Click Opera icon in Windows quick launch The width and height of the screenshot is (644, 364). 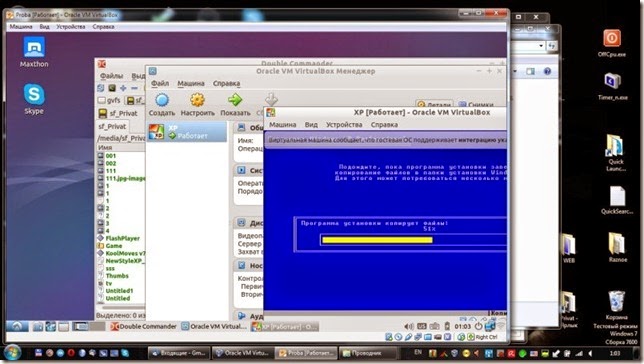click(x=71, y=353)
